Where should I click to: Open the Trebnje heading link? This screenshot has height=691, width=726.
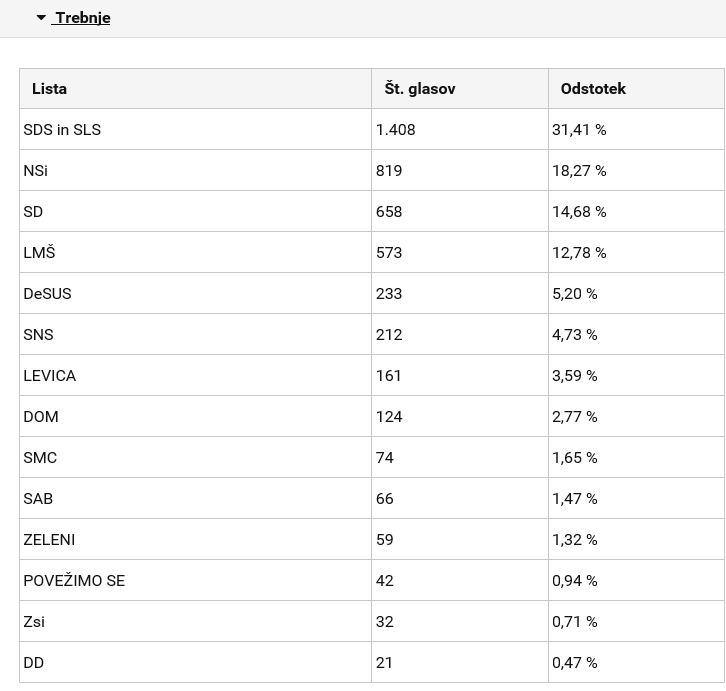[x=81, y=18]
